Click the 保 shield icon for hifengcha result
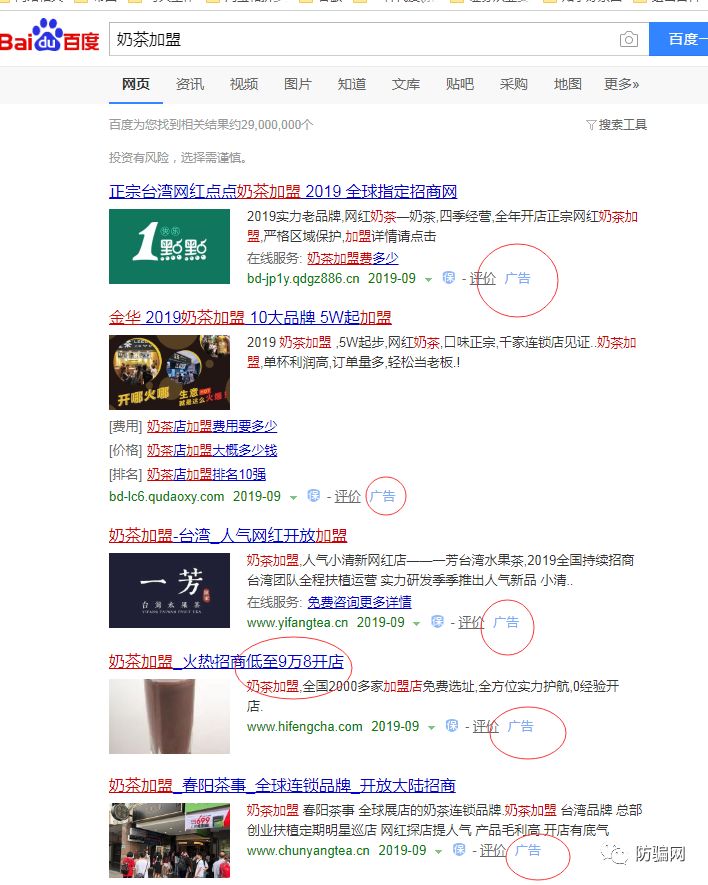Screen dimensions: 708x885 [x=452, y=725]
